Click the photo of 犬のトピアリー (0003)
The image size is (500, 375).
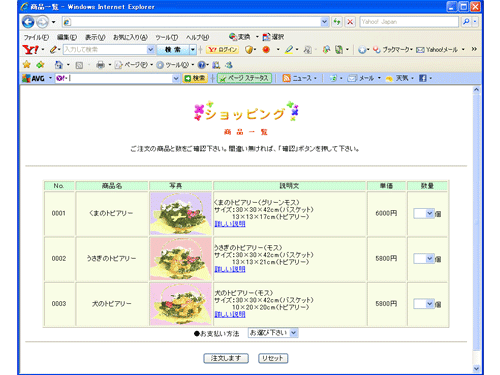(x=181, y=304)
